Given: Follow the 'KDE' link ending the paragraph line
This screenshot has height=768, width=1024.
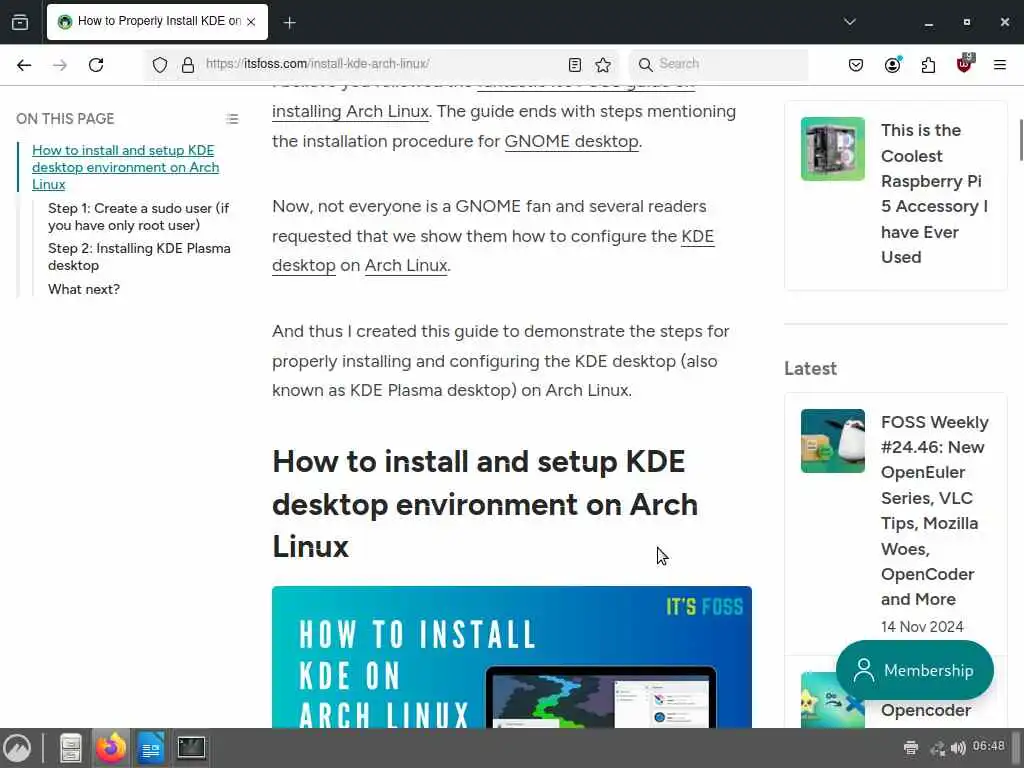Looking at the screenshot, I should (x=697, y=236).
